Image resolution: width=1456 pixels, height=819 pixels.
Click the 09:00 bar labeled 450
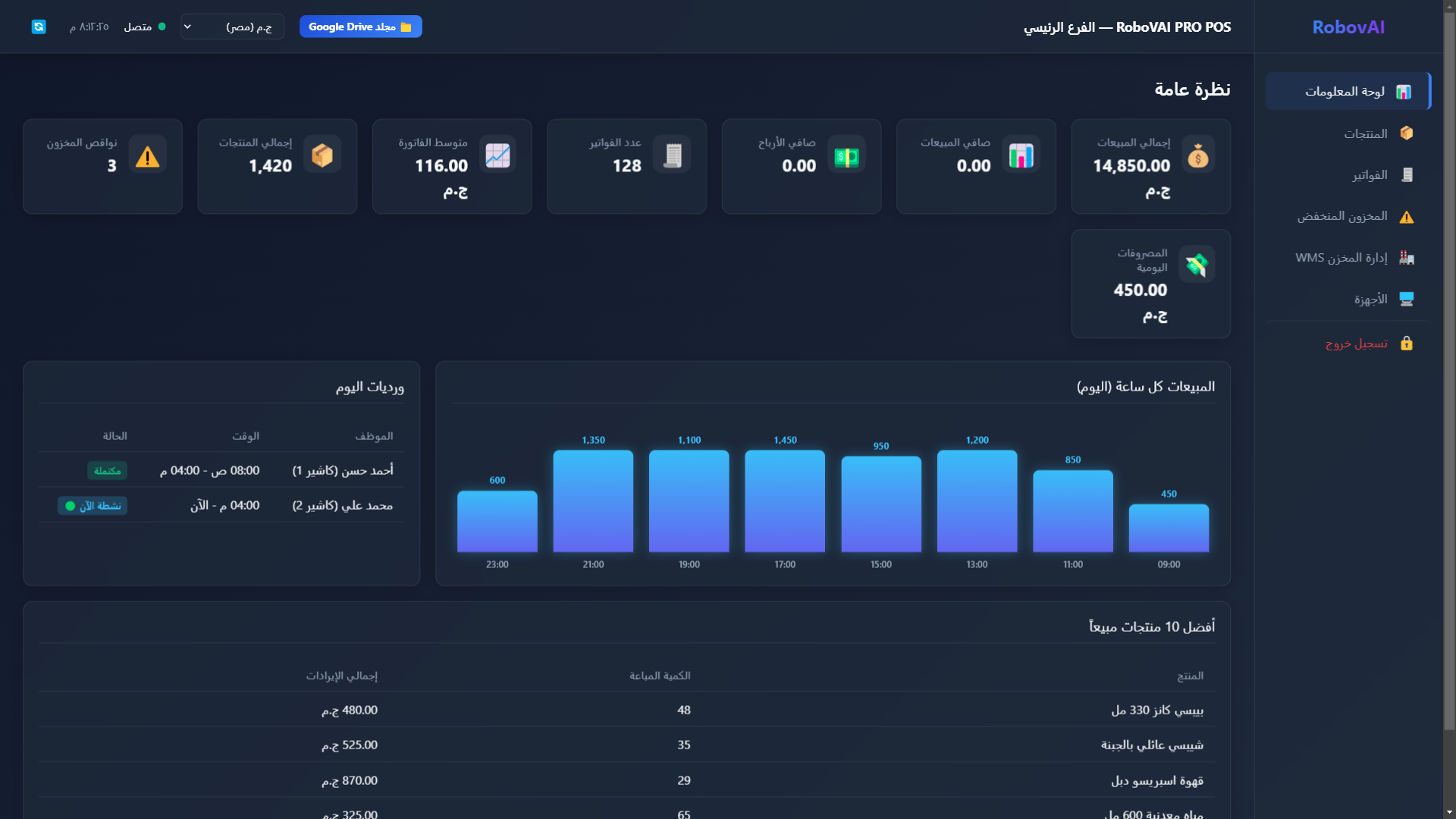pyautogui.click(x=1169, y=529)
